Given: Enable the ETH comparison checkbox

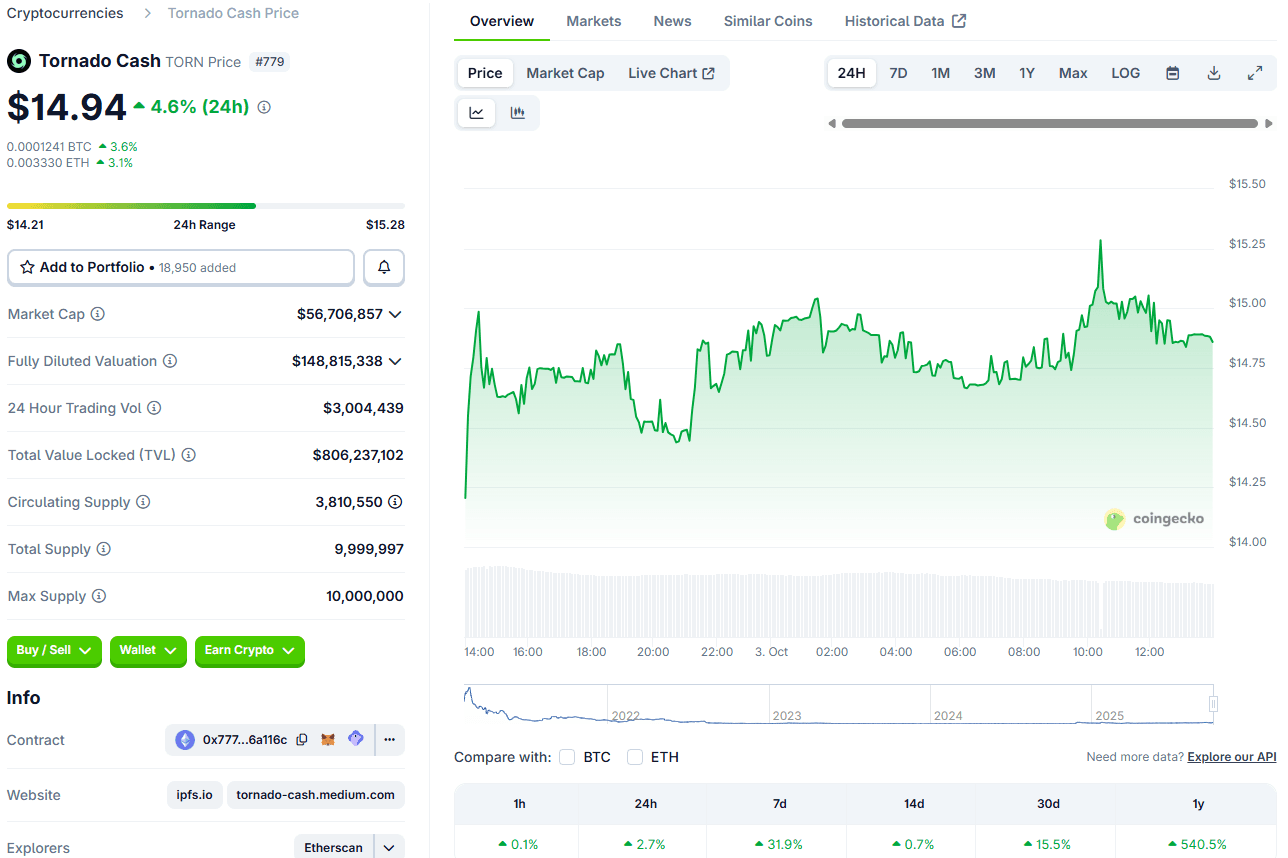Looking at the screenshot, I should point(634,757).
